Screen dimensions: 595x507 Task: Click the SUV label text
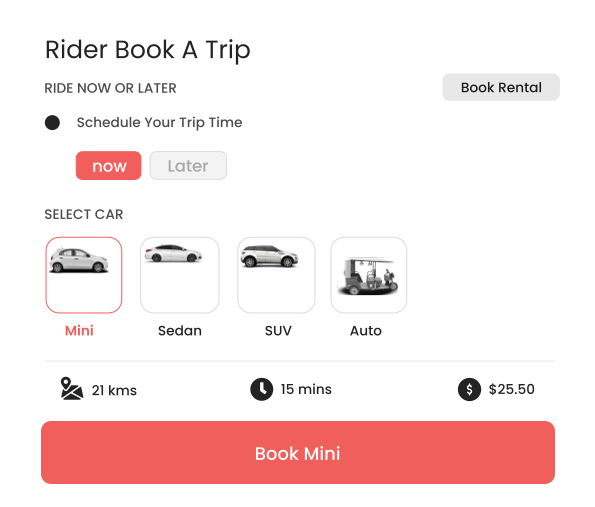pos(278,331)
